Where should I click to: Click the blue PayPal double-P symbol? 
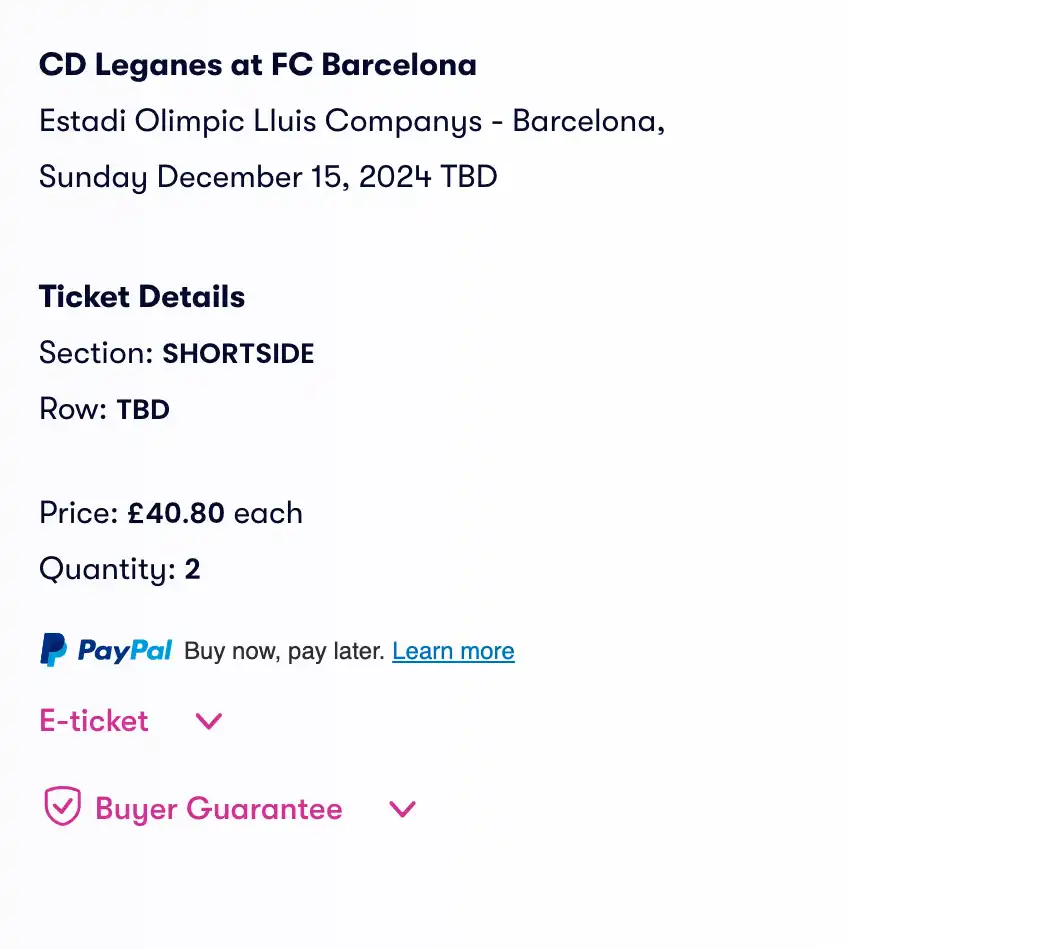[x=52, y=650]
